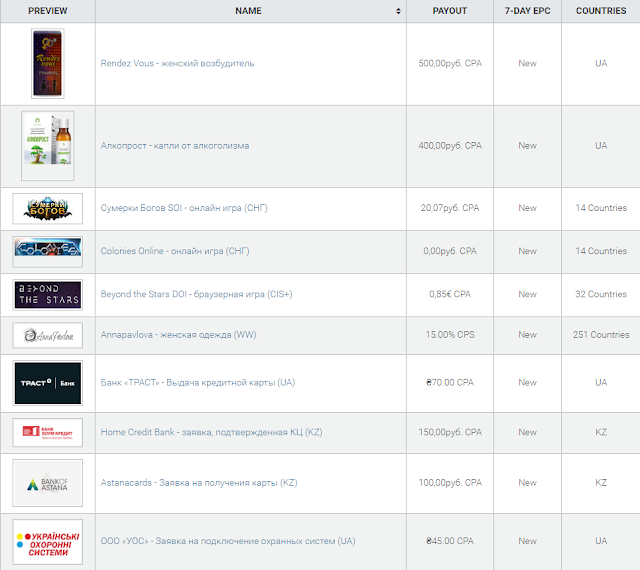The width and height of the screenshot is (640, 570).
Task: Click New EPC in Beyond the Stars row
Action: [527, 294]
